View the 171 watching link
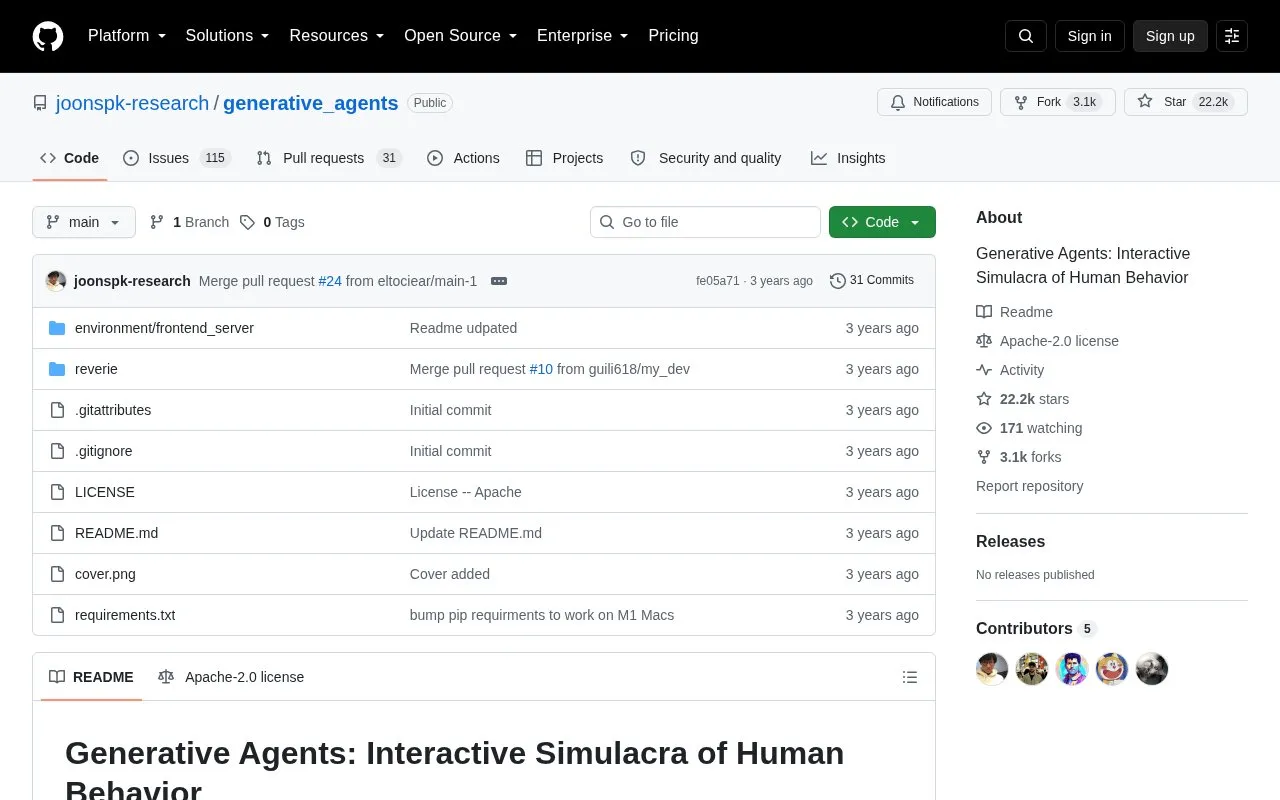The height and width of the screenshot is (800, 1280). point(1029,428)
